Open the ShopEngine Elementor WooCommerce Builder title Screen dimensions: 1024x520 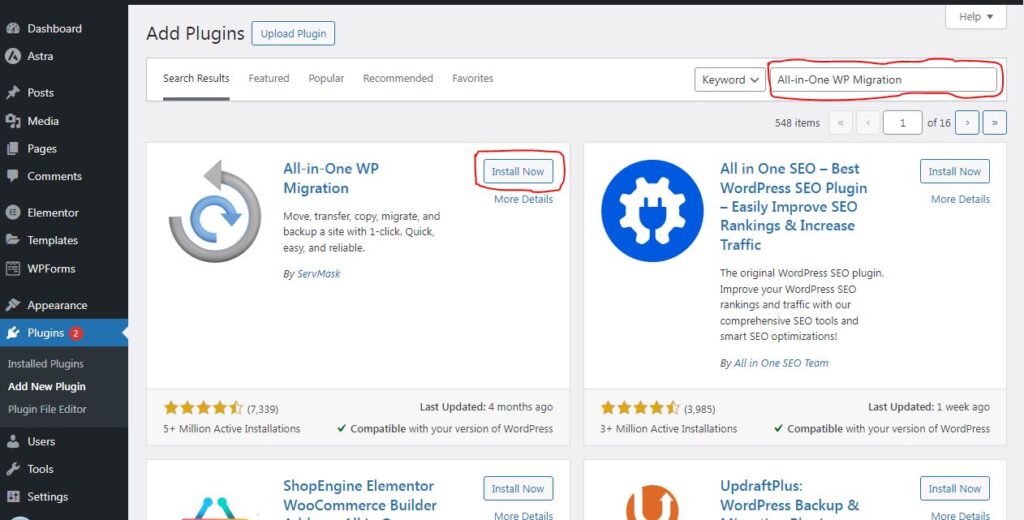359,502
